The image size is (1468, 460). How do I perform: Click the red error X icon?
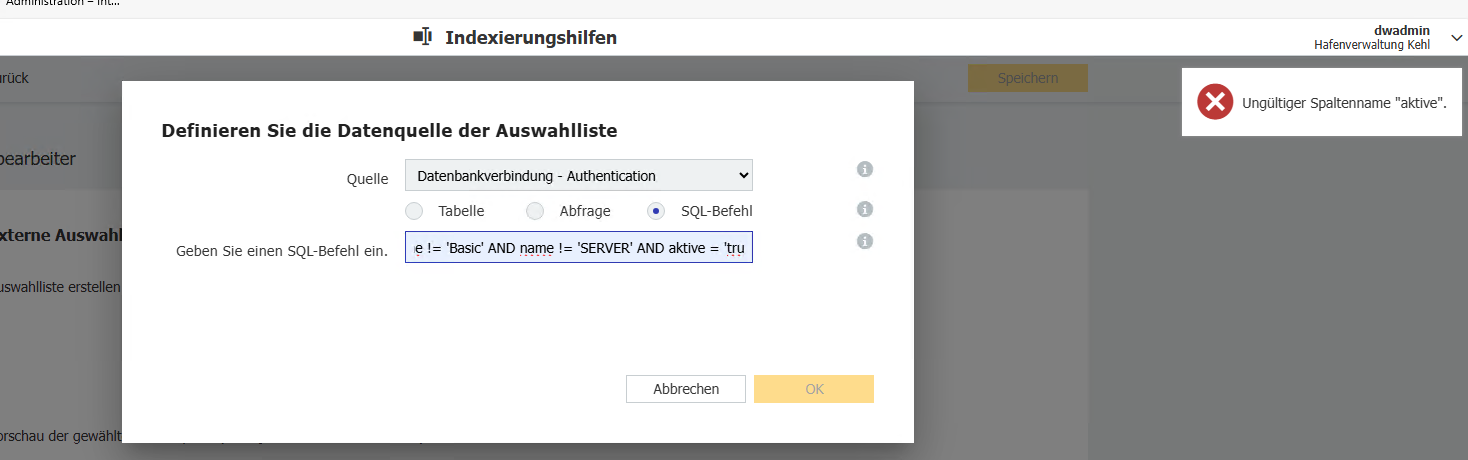pos(1215,102)
